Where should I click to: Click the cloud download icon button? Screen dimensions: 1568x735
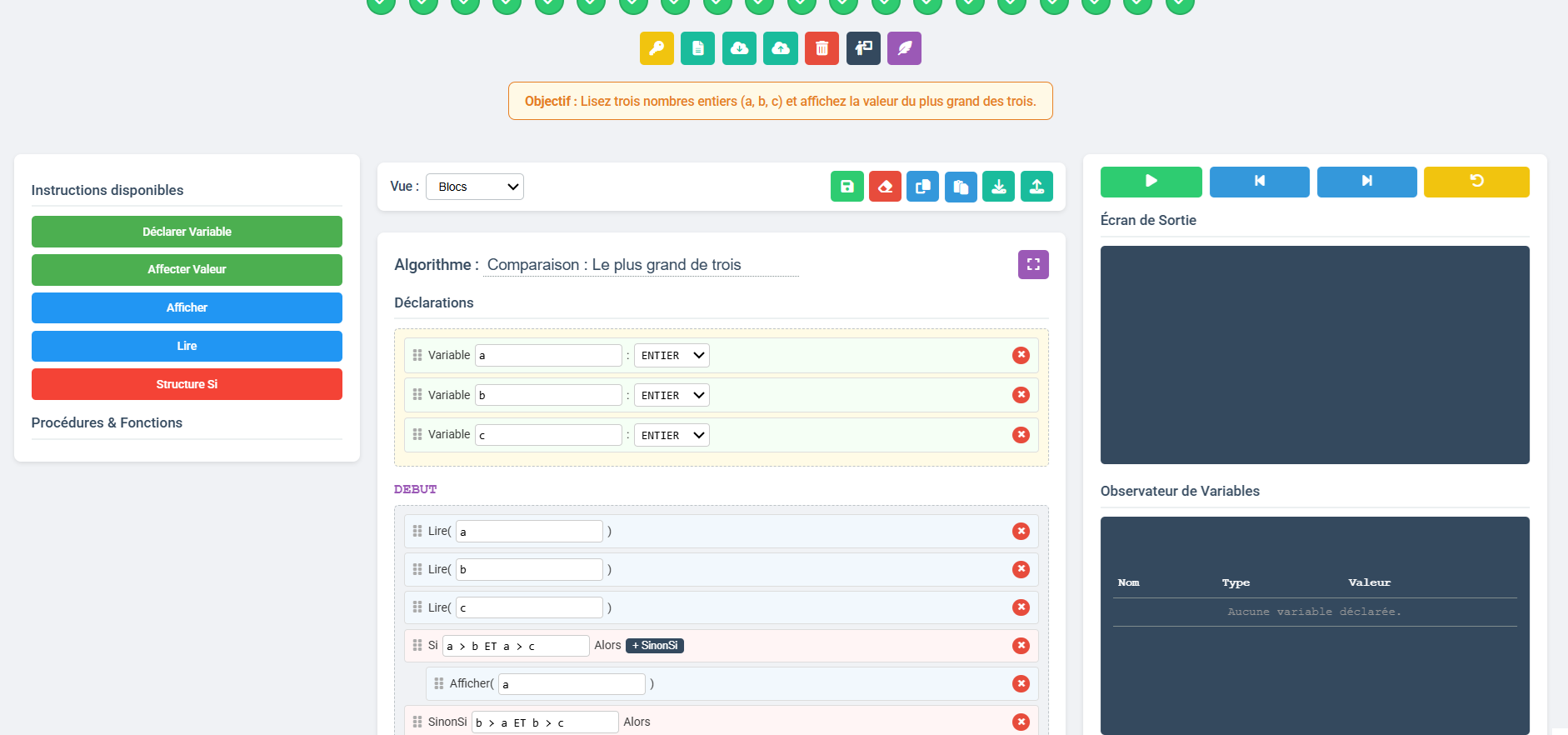point(739,48)
